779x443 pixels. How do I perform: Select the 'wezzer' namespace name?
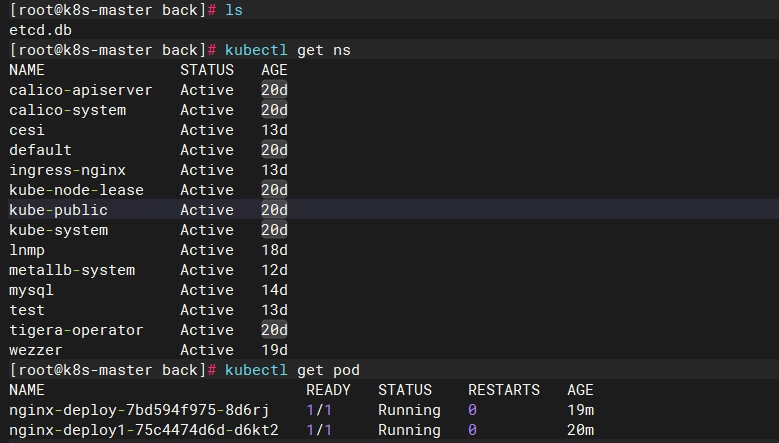pos(36,350)
